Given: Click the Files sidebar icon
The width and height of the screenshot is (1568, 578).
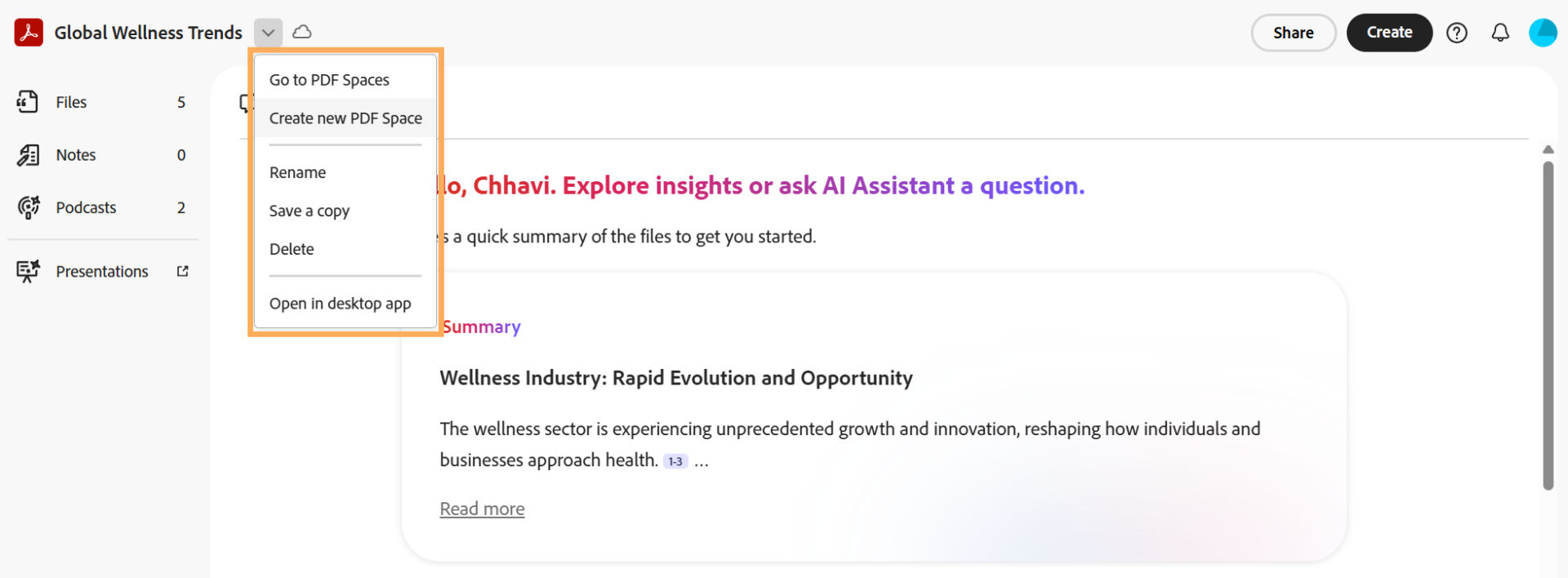Looking at the screenshot, I should click(x=28, y=102).
